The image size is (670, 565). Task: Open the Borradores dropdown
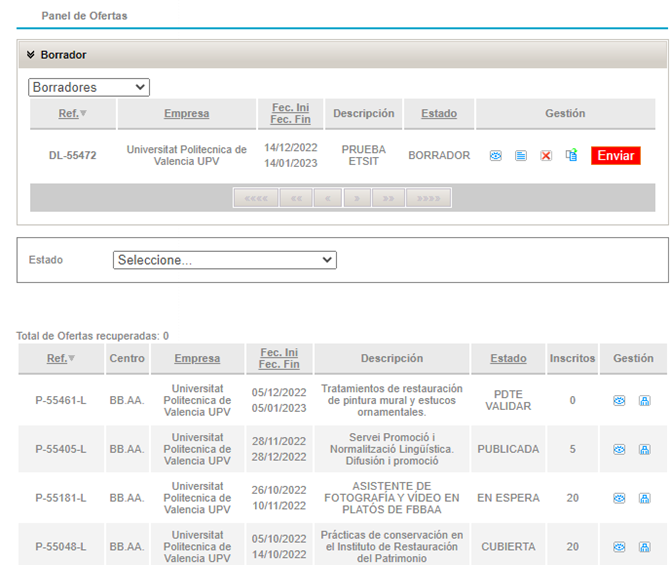coord(89,88)
